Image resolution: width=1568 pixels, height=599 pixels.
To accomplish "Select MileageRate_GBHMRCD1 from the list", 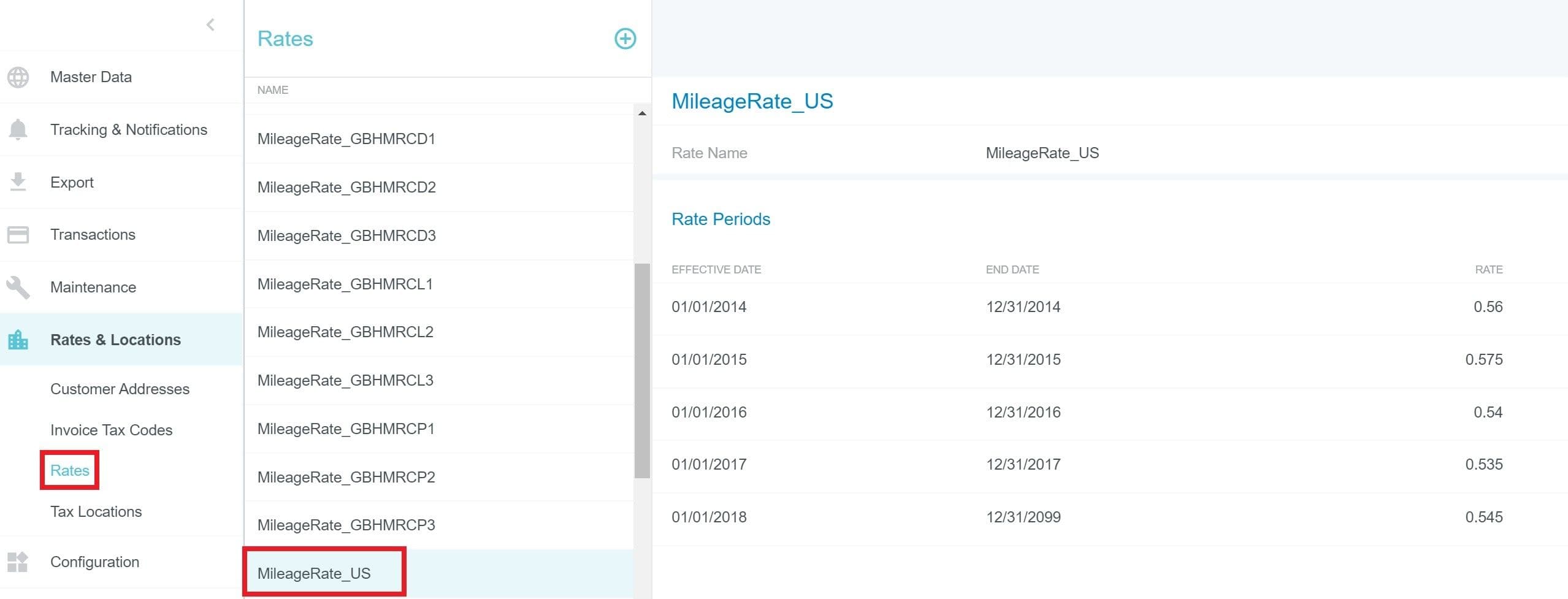I will tap(346, 139).
